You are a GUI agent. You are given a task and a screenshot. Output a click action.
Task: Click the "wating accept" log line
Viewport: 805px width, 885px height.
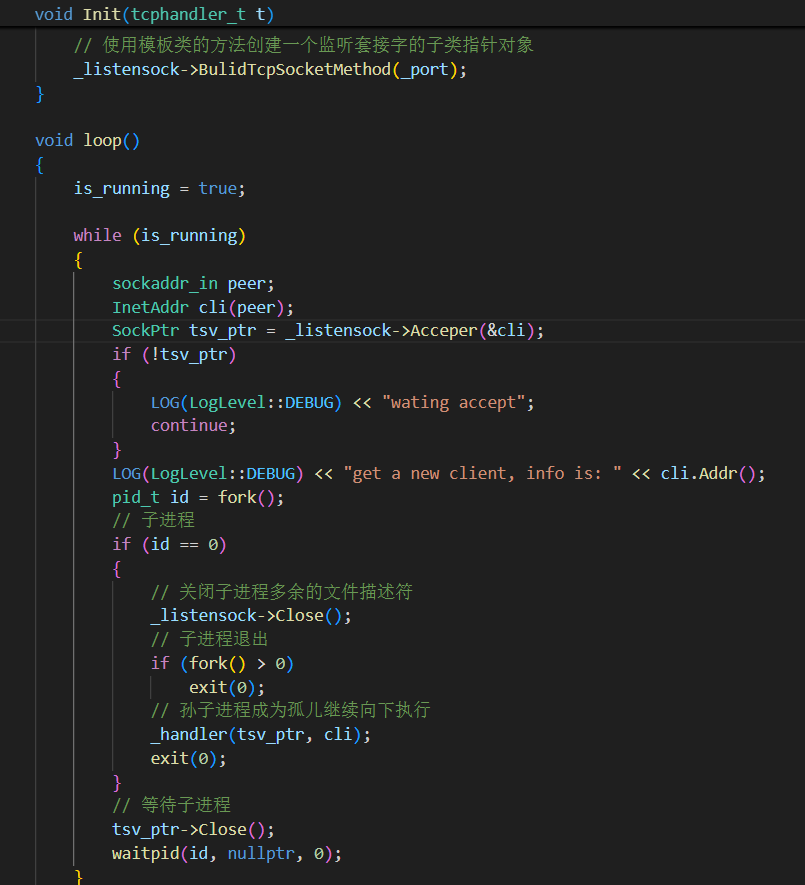click(342, 402)
